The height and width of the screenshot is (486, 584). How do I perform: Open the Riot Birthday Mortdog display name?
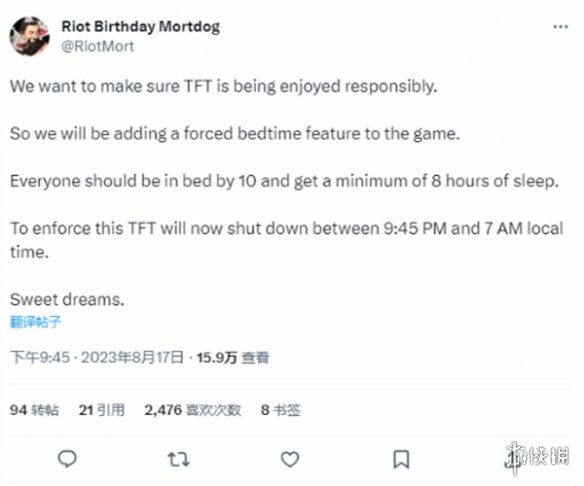[140, 26]
